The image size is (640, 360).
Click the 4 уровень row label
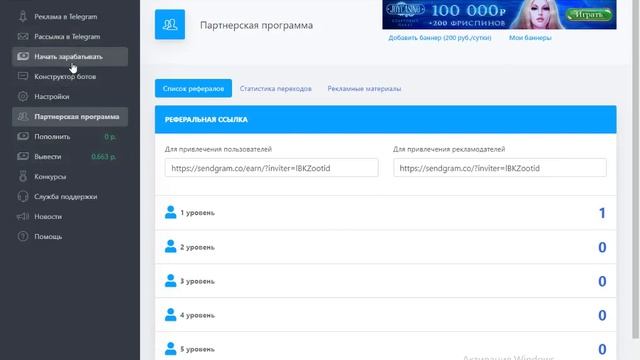198,315
